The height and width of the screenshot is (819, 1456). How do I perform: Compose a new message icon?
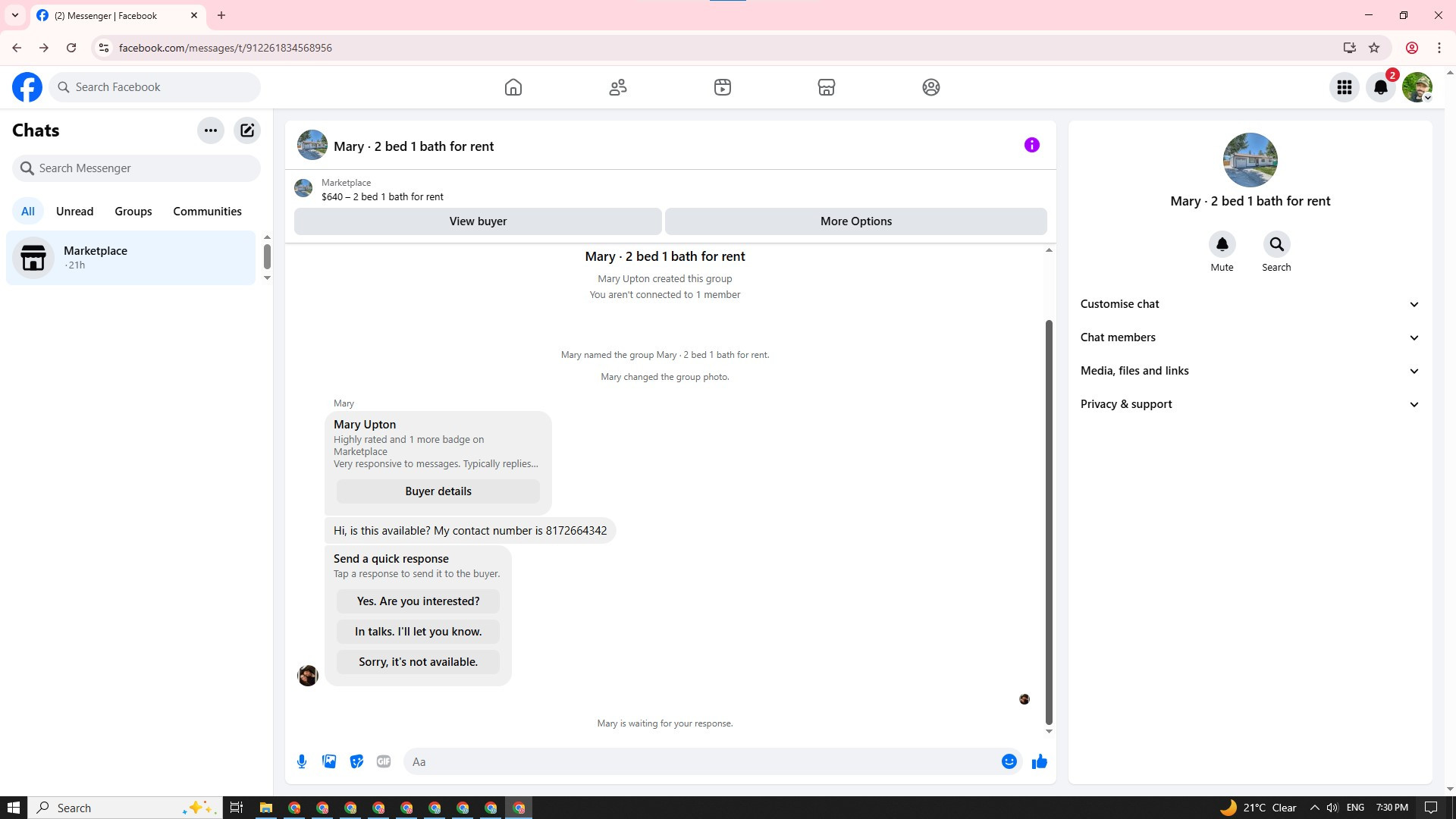click(247, 130)
